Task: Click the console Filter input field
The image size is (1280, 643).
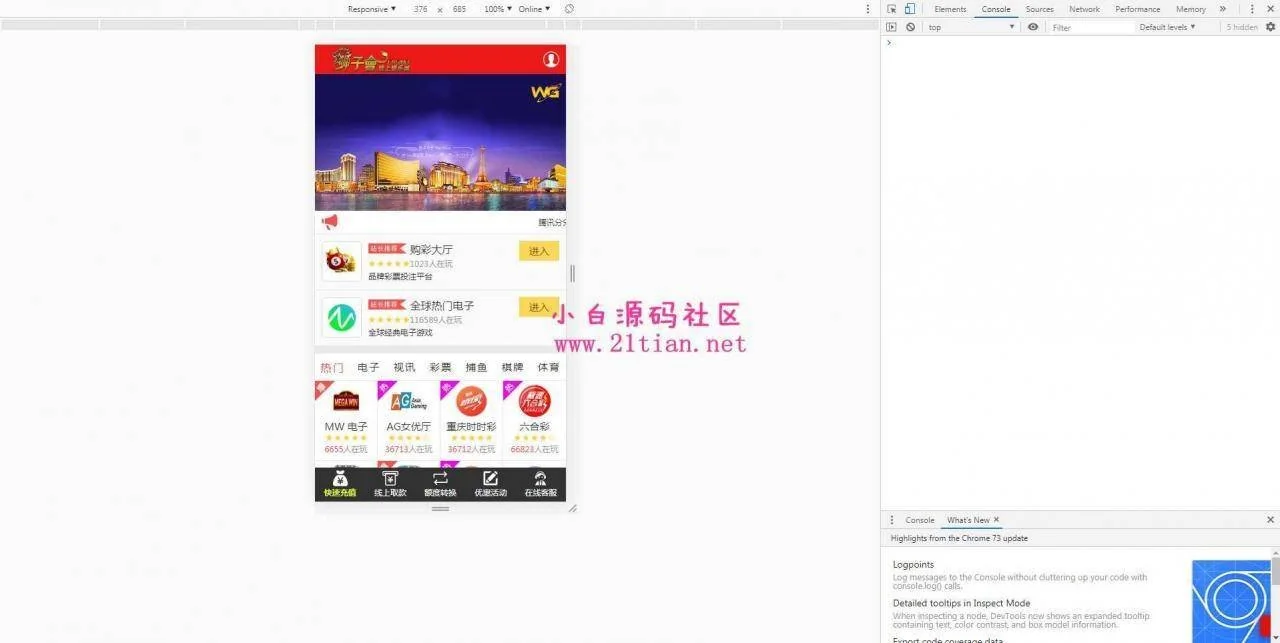Action: coord(1090,27)
